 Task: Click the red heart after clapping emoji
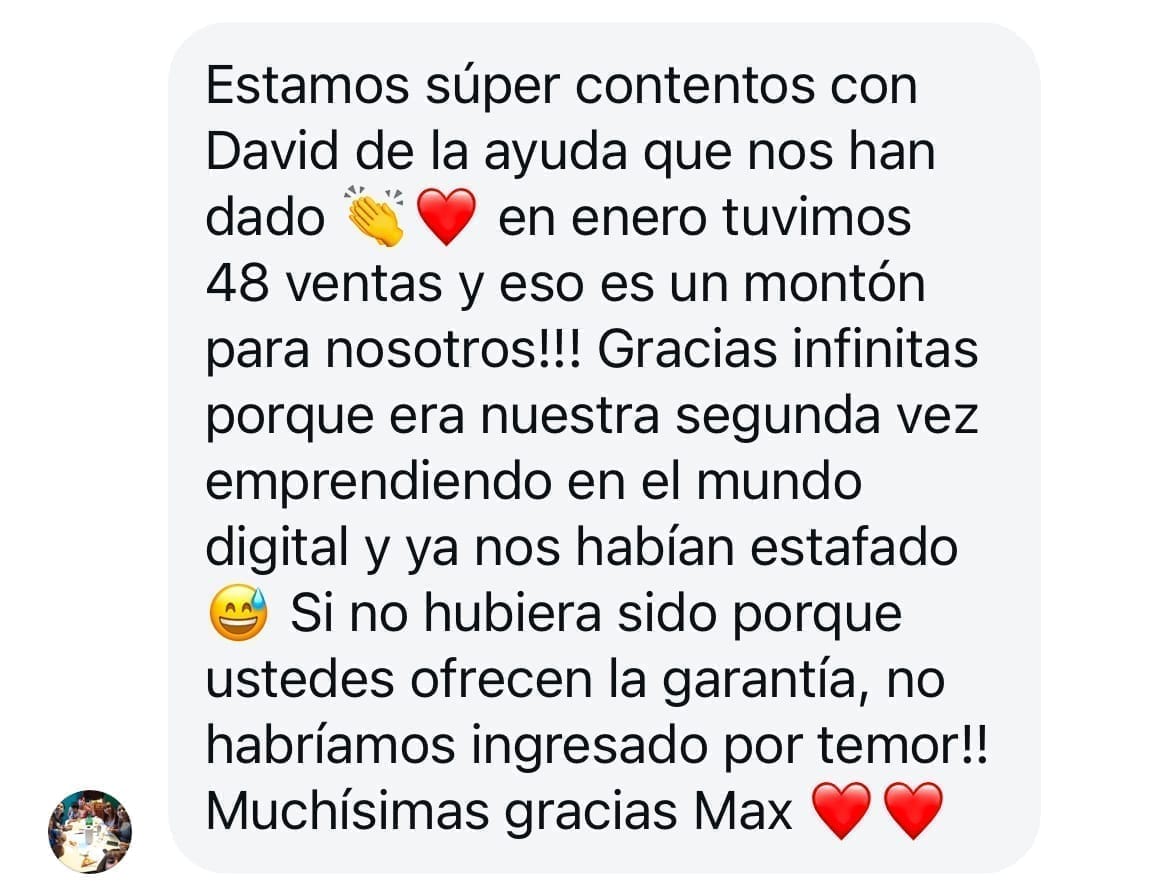click(445, 217)
